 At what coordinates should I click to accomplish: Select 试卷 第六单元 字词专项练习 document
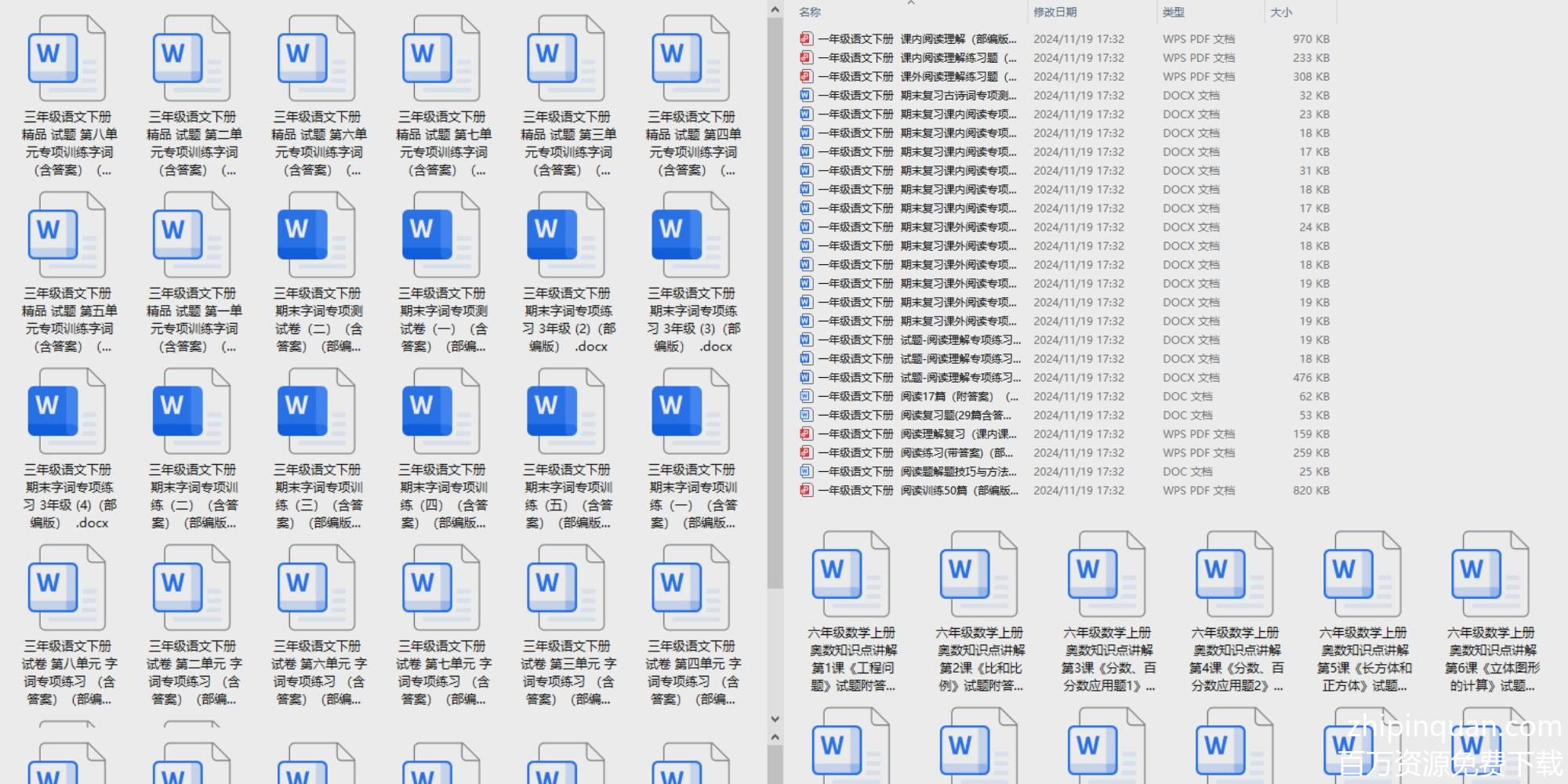coord(317,589)
